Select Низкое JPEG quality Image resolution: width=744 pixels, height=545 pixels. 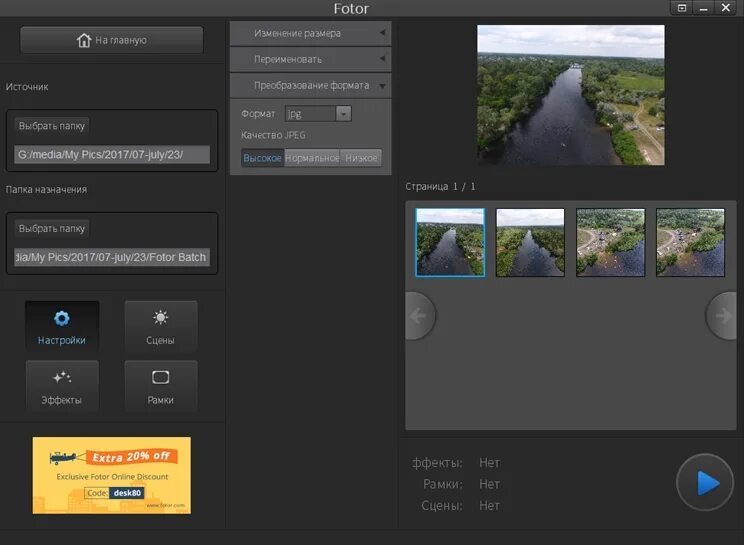[x=361, y=158]
